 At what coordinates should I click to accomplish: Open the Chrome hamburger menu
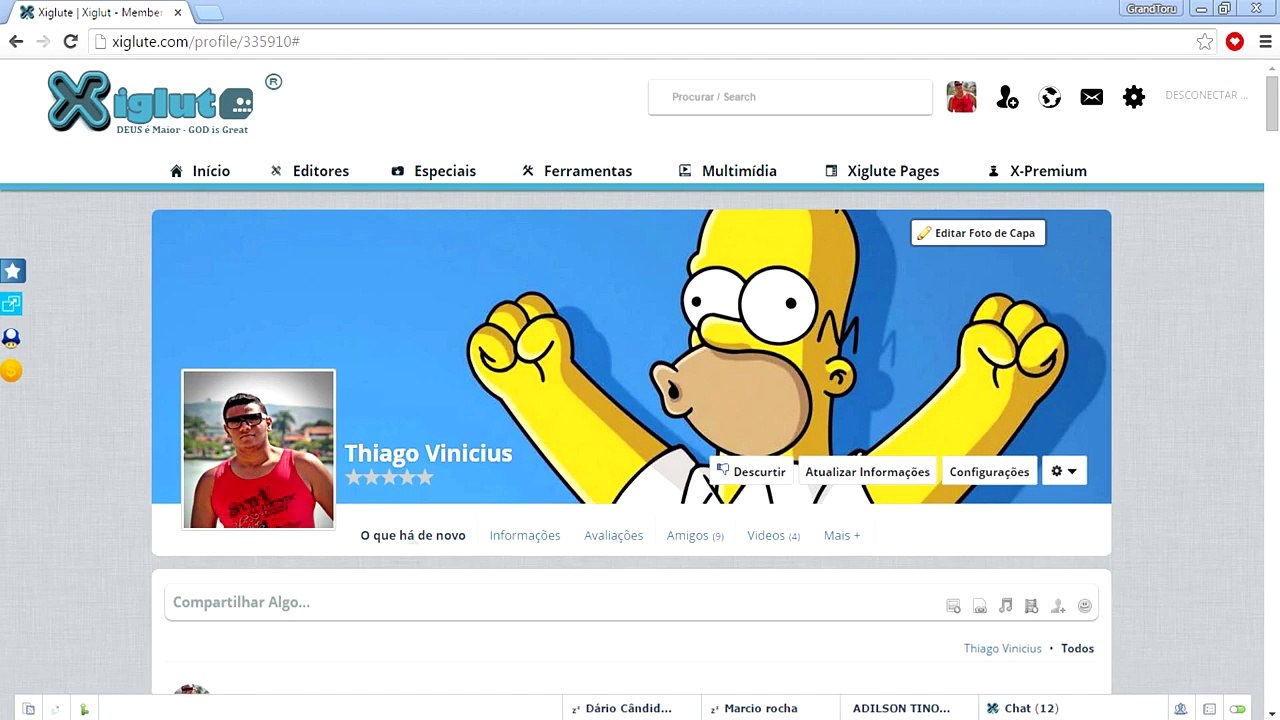click(x=1265, y=42)
